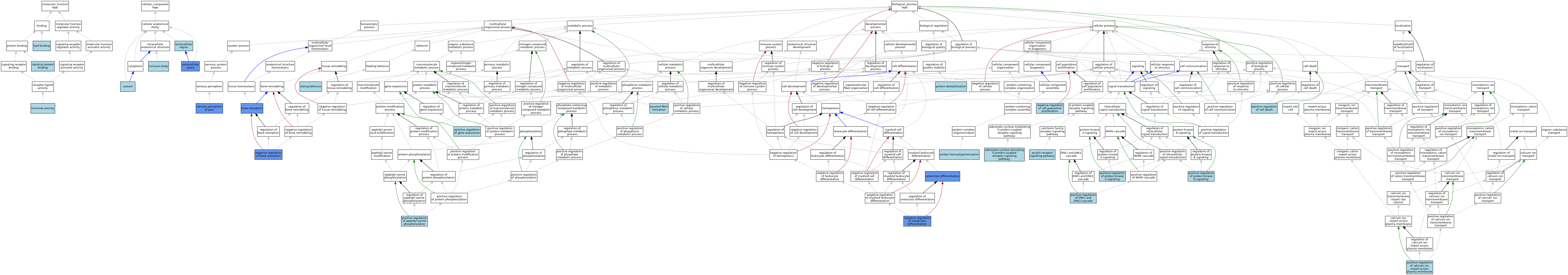This screenshot has height=275, width=1568.
Task: Click 'positive regulation of cell death' node
Action: [x=1264, y=109]
